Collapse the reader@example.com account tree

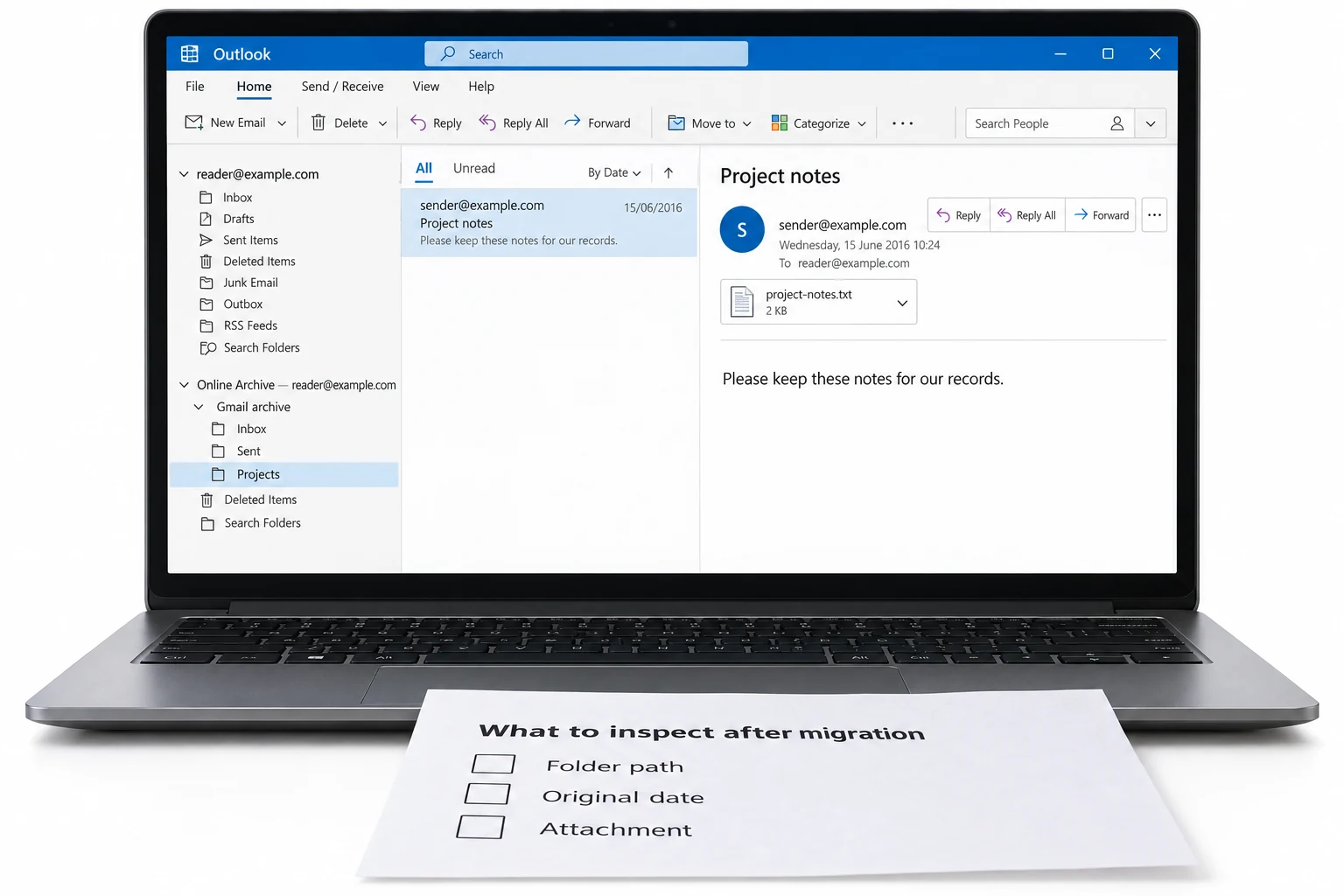pos(184,174)
